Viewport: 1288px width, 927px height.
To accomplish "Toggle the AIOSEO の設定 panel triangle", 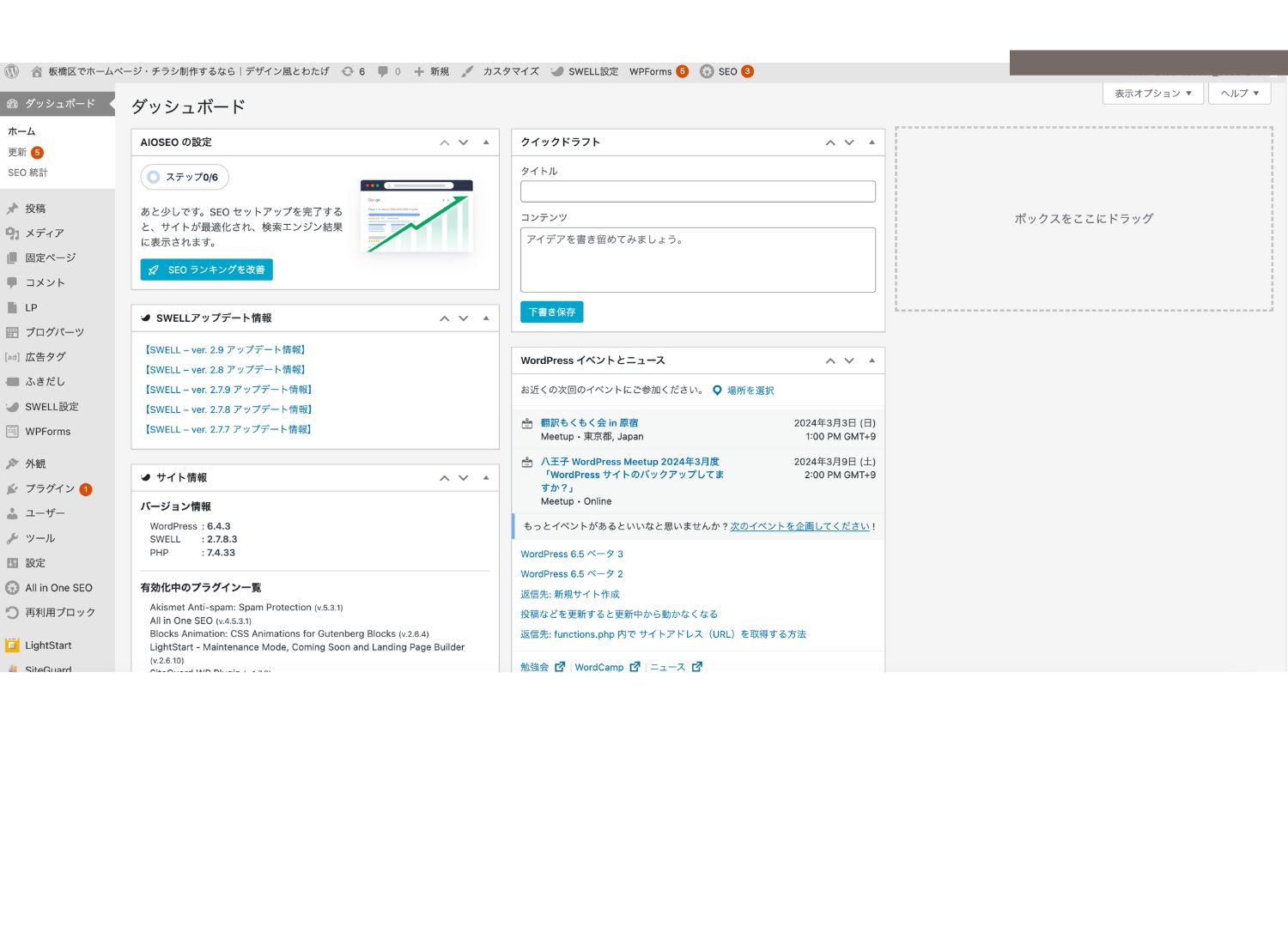I will coord(486,142).
